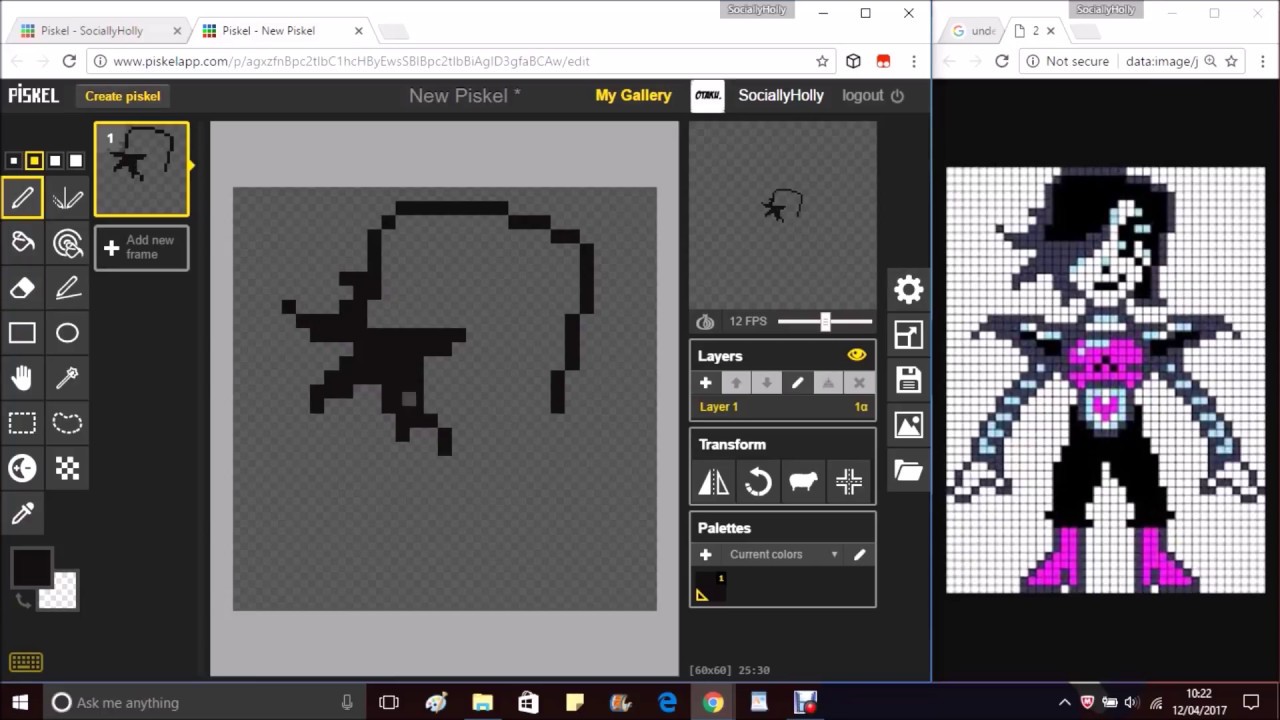Choose the Lasso selection tool
The image size is (1280, 720).
pos(67,423)
